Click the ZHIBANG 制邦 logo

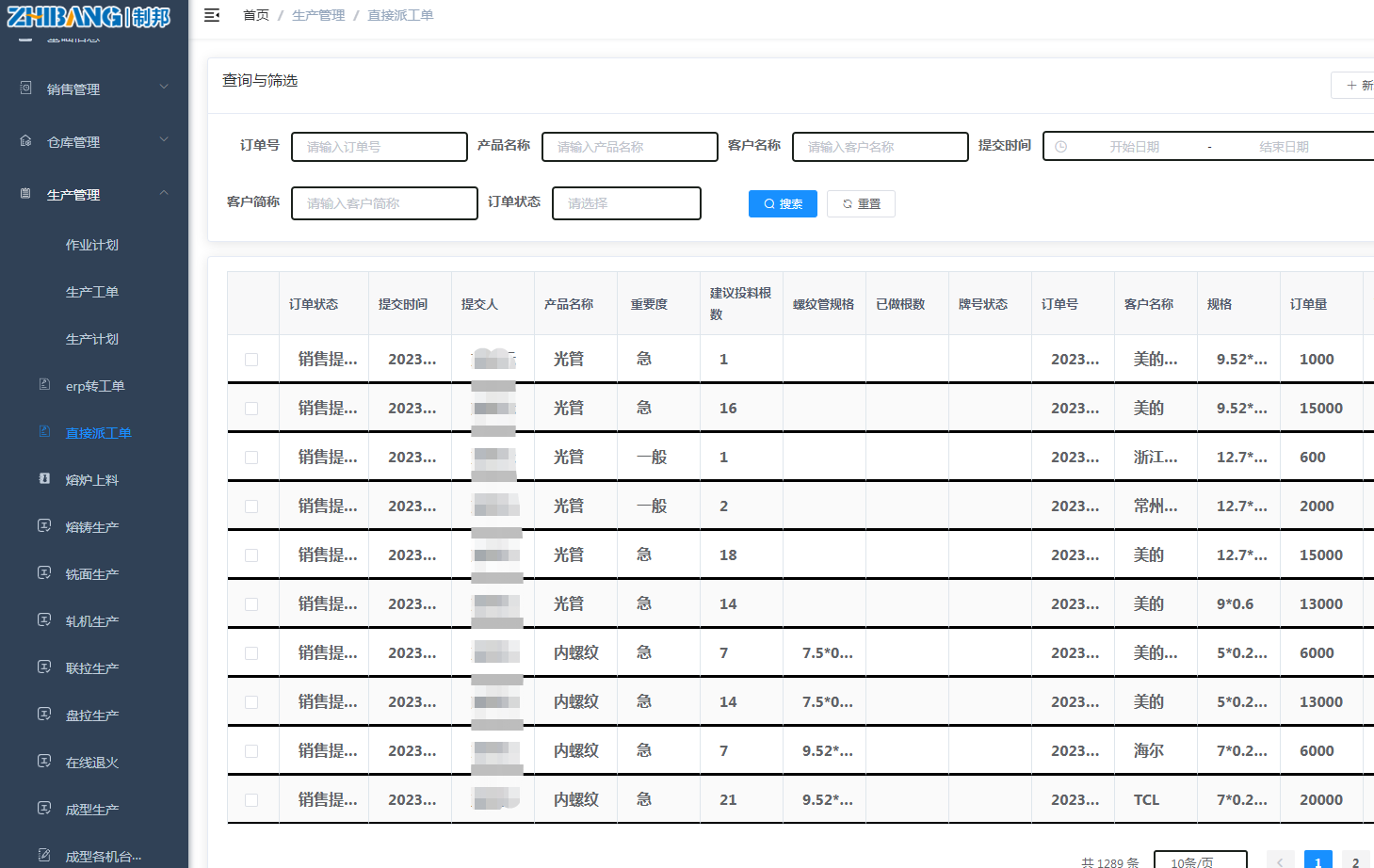89,17
